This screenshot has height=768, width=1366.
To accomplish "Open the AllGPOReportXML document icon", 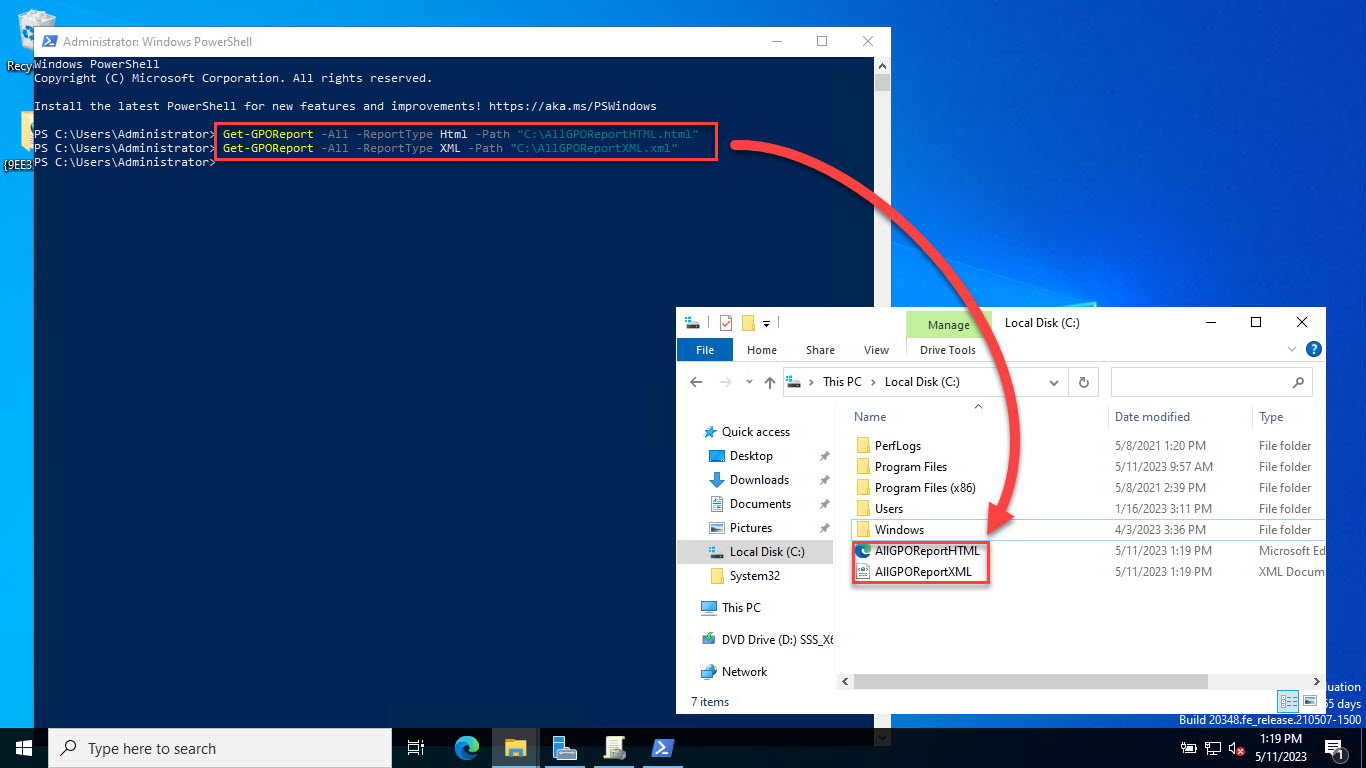I will tap(862, 571).
